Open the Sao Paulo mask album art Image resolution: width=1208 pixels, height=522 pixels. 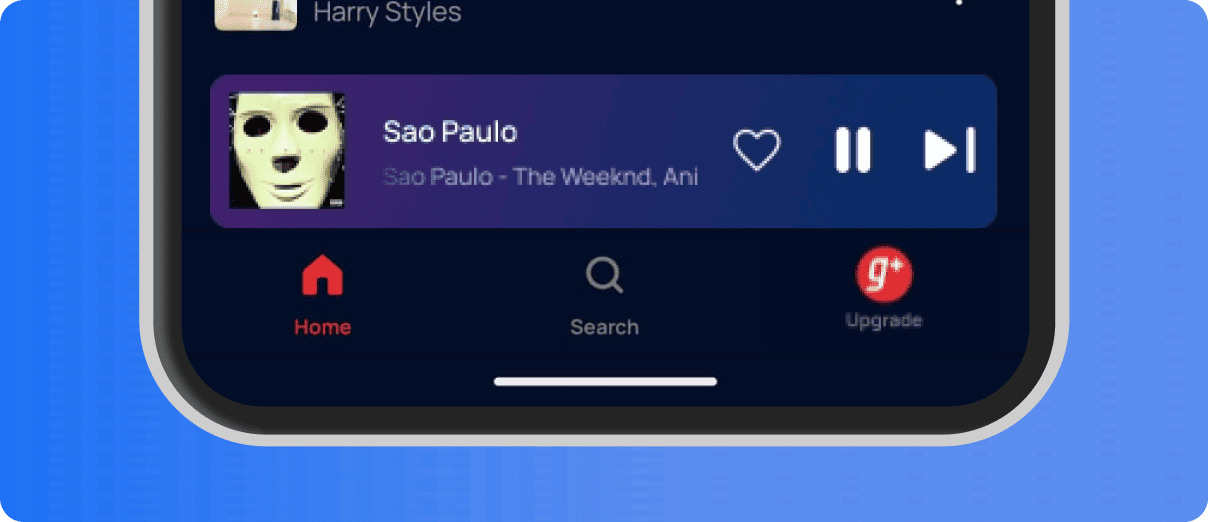click(287, 151)
